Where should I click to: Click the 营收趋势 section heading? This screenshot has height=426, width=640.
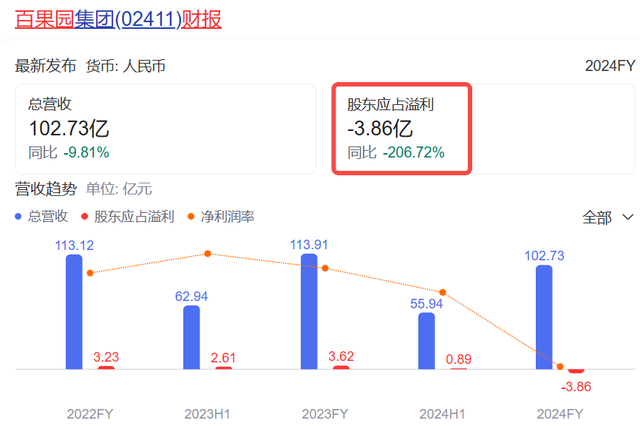[x=46, y=189]
